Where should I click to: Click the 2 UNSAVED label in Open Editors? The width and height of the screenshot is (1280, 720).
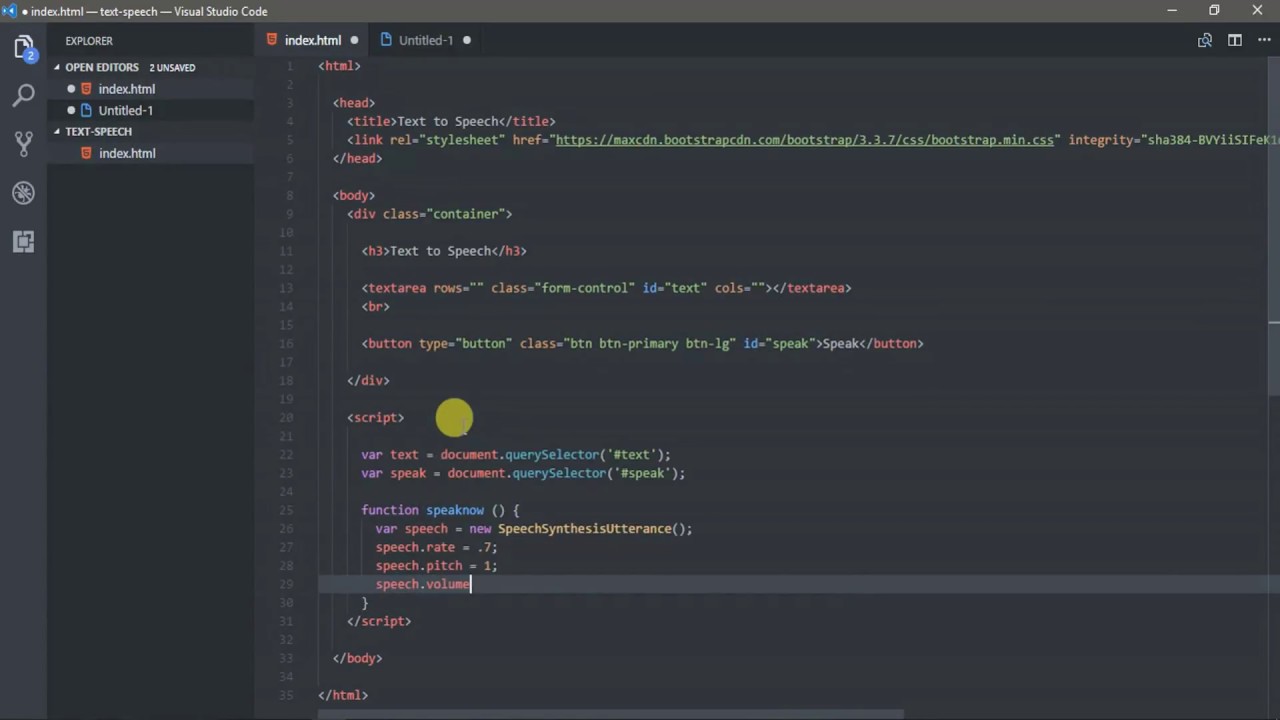172,67
